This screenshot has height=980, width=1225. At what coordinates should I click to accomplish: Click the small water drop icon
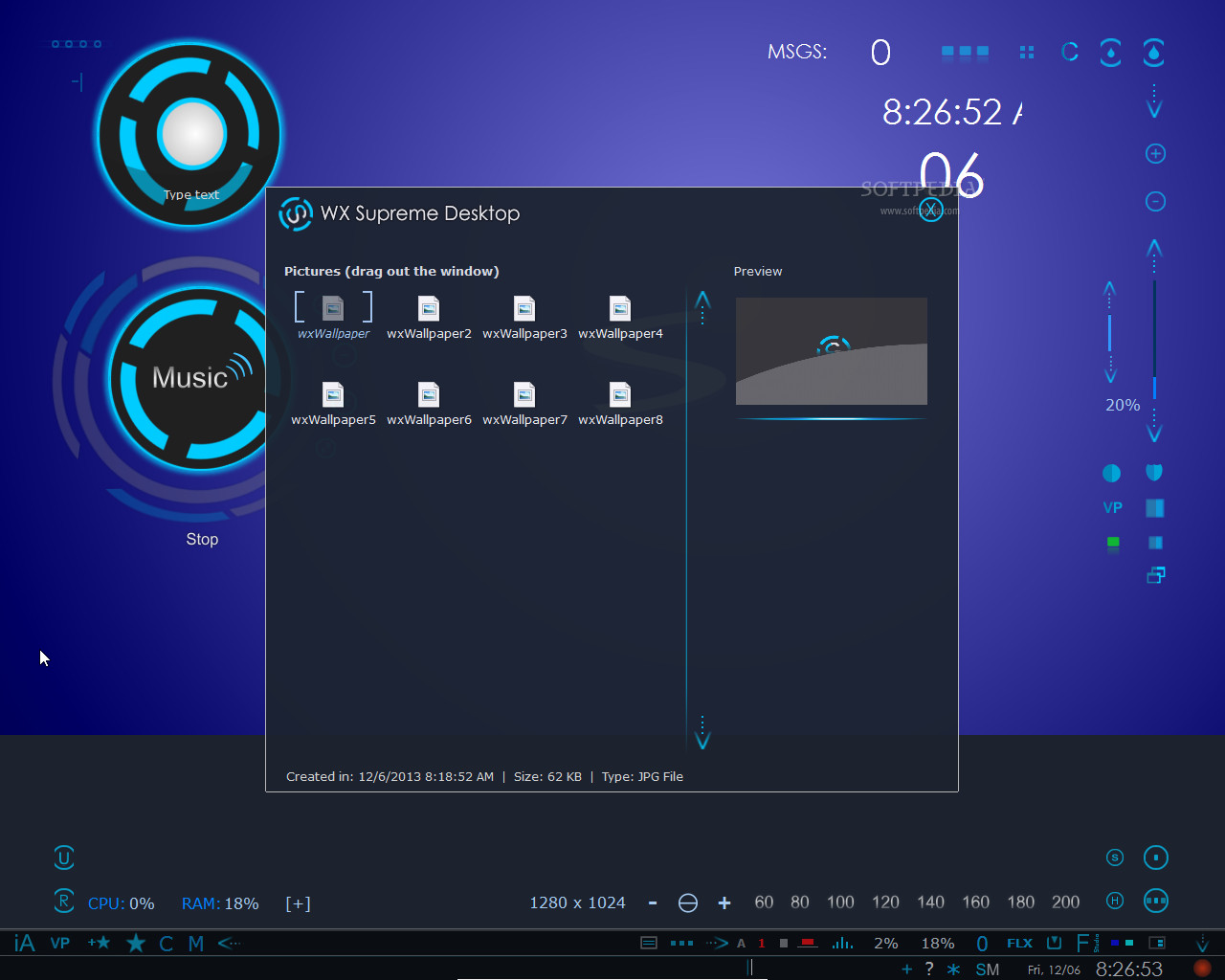pos(1110,53)
